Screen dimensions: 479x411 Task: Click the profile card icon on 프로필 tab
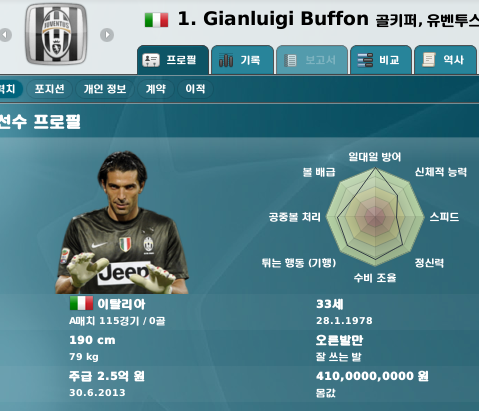(151, 60)
